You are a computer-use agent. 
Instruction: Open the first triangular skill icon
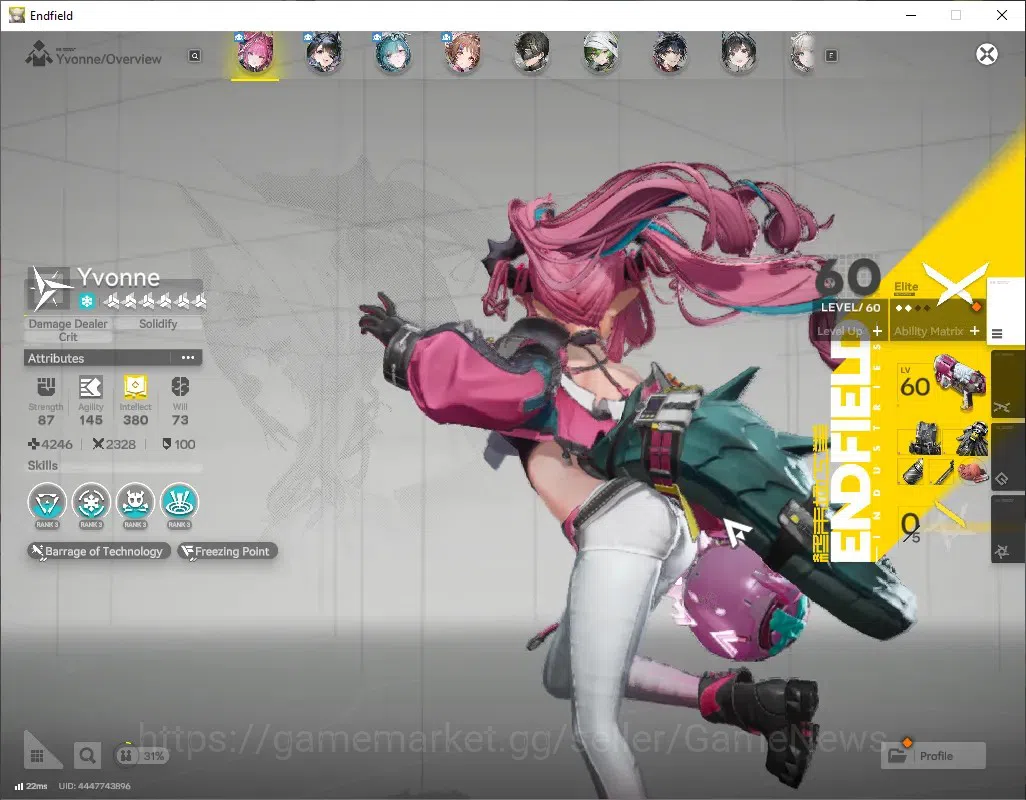click(46, 502)
